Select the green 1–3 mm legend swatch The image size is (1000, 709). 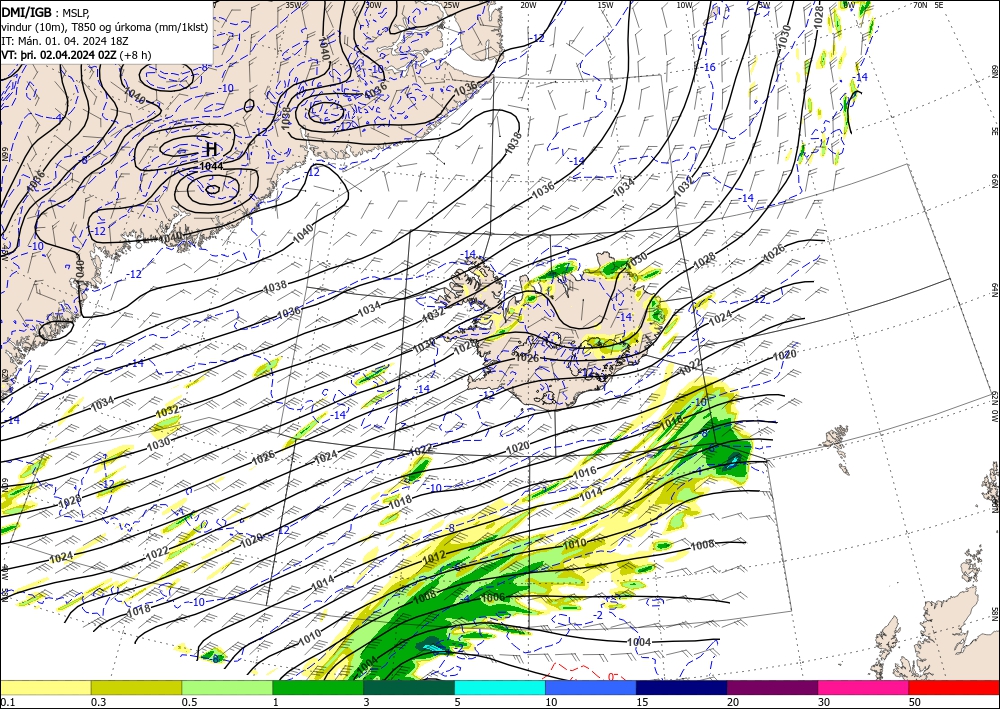318,687
